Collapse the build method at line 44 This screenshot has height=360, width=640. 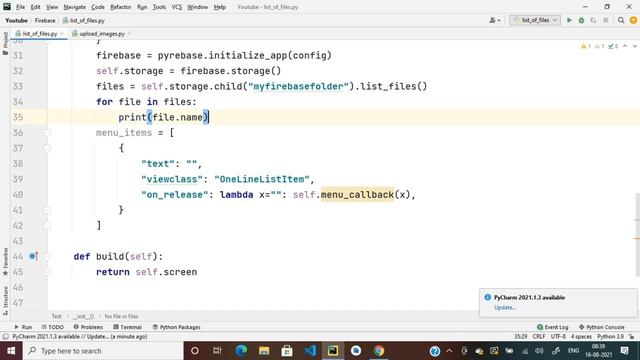47,256
